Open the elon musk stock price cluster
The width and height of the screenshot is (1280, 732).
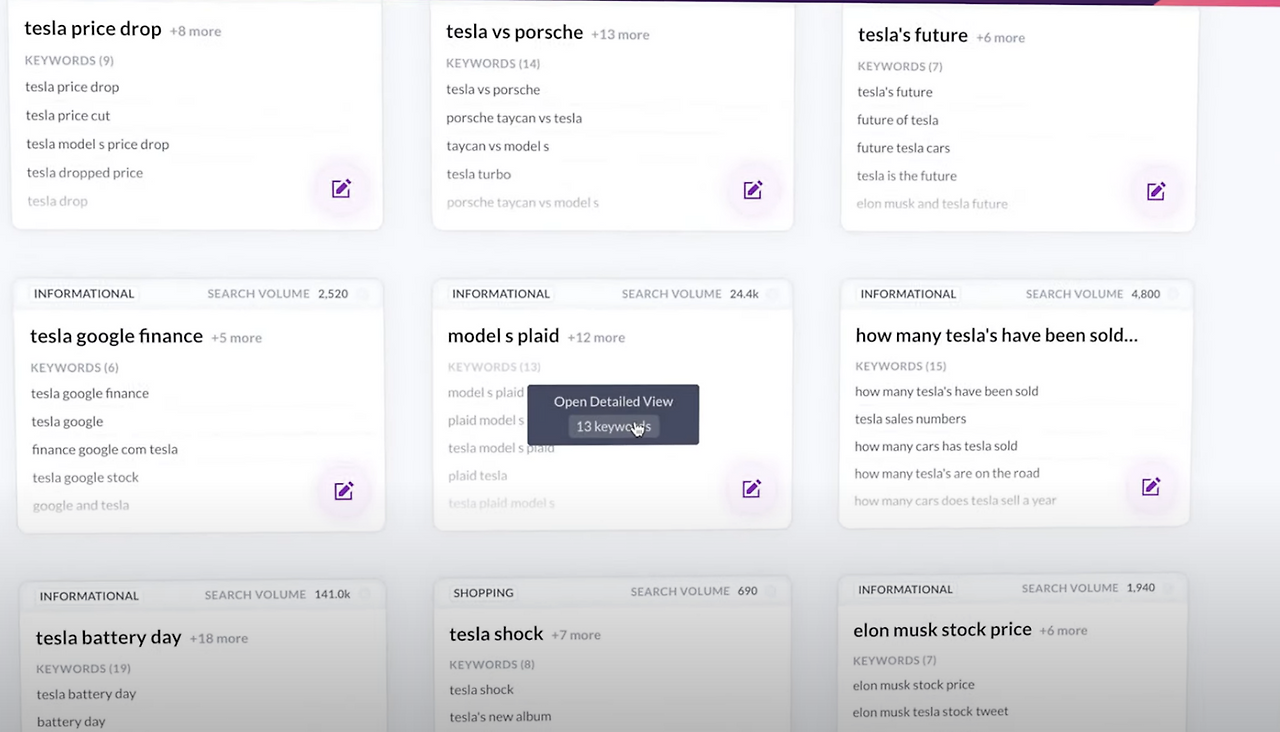pos(942,629)
